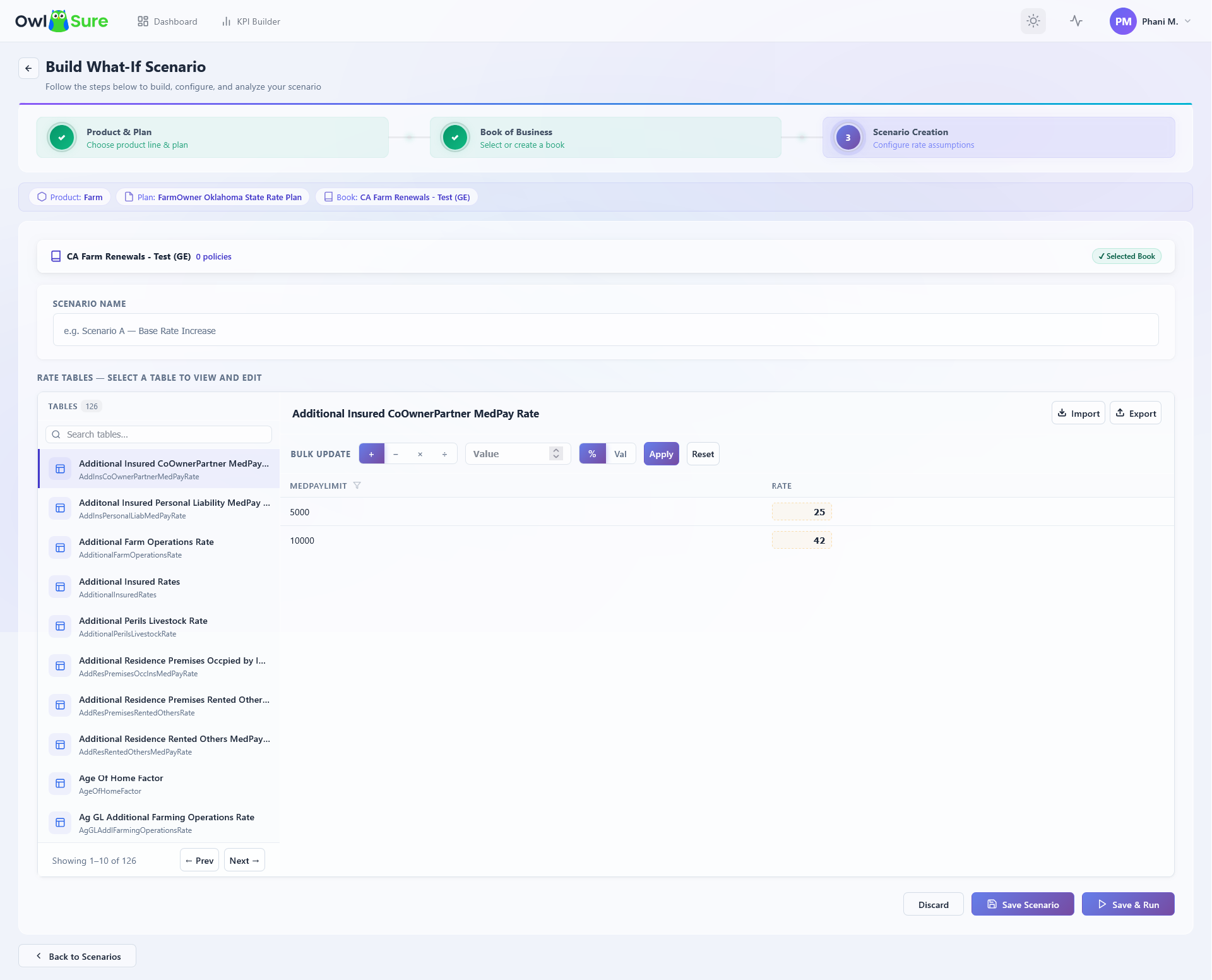Click the step 3 Scenario Creation circle

point(848,137)
